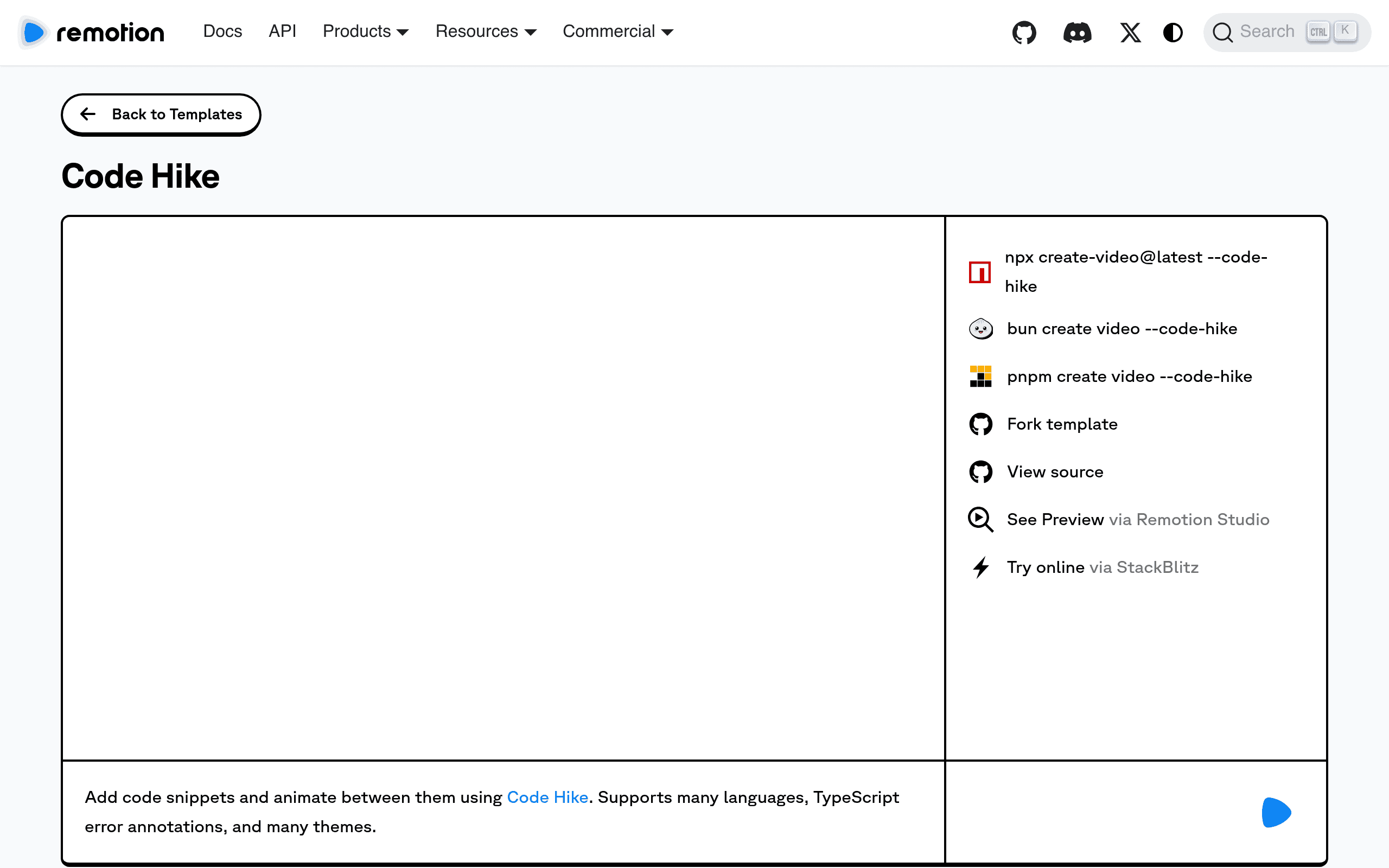Open the Fork template link

click(x=1062, y=424)
